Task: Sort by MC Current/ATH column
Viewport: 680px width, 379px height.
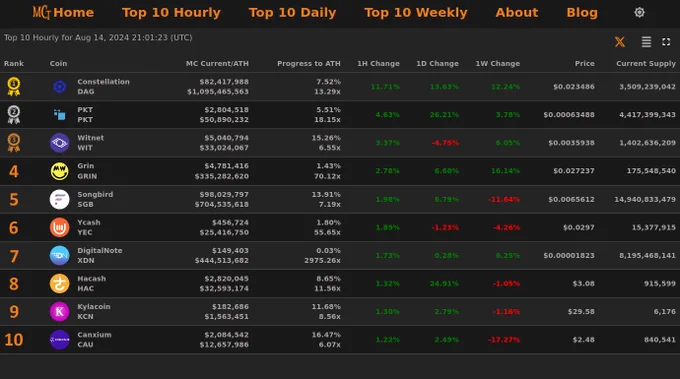Action: click(217, 63)
